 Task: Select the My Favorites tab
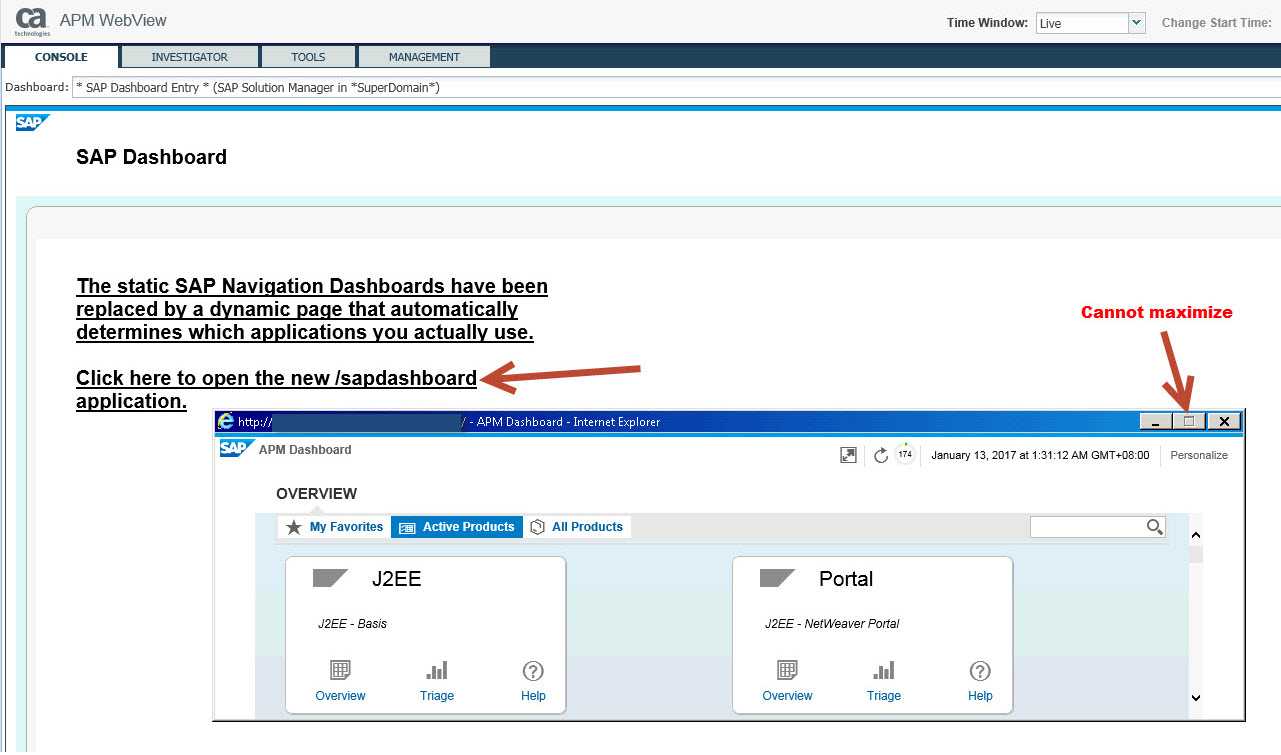[334, 527]
